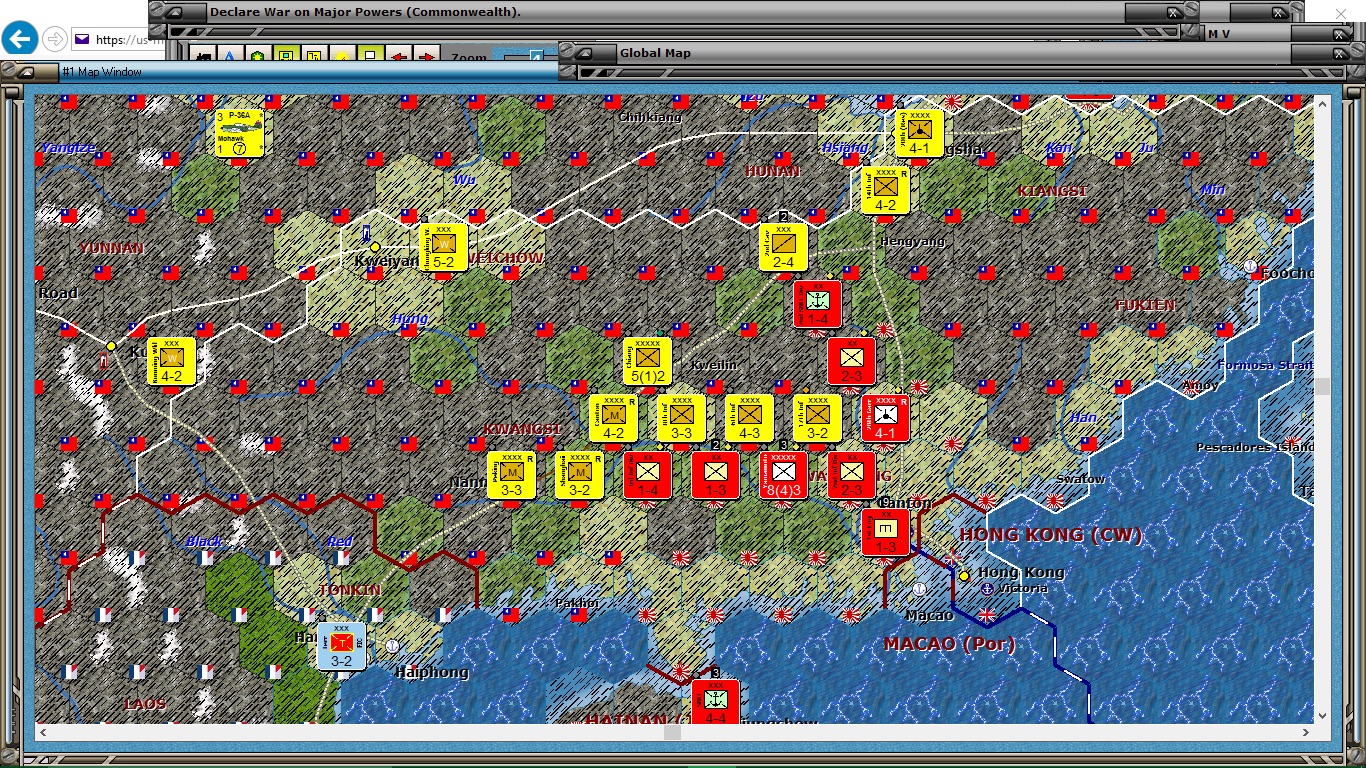Select the yellow 4-2 unit above Hengyang
Viewport: 1366px width, 768px height.
click(x=886, y=190)
